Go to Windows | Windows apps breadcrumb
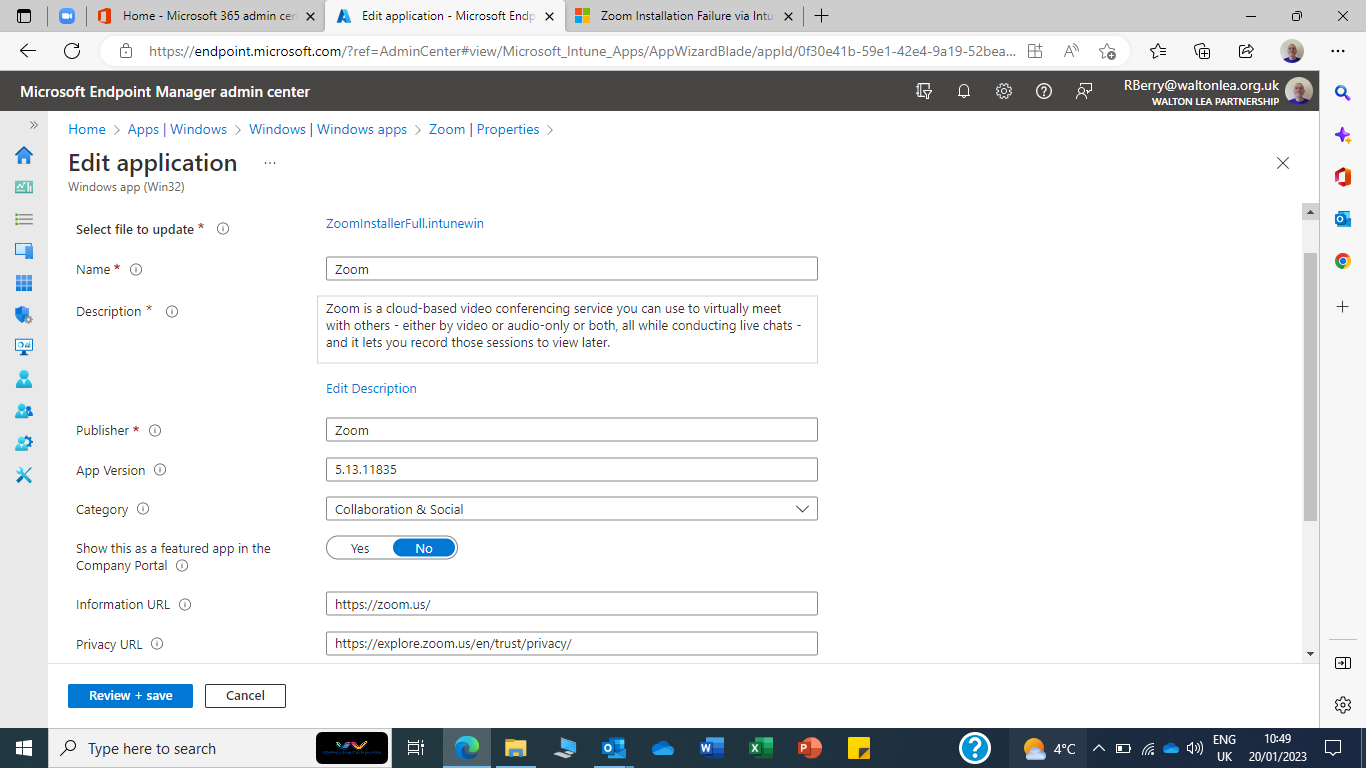The width and height of the screenshot is (1366, 768). (x=328, y=129)
